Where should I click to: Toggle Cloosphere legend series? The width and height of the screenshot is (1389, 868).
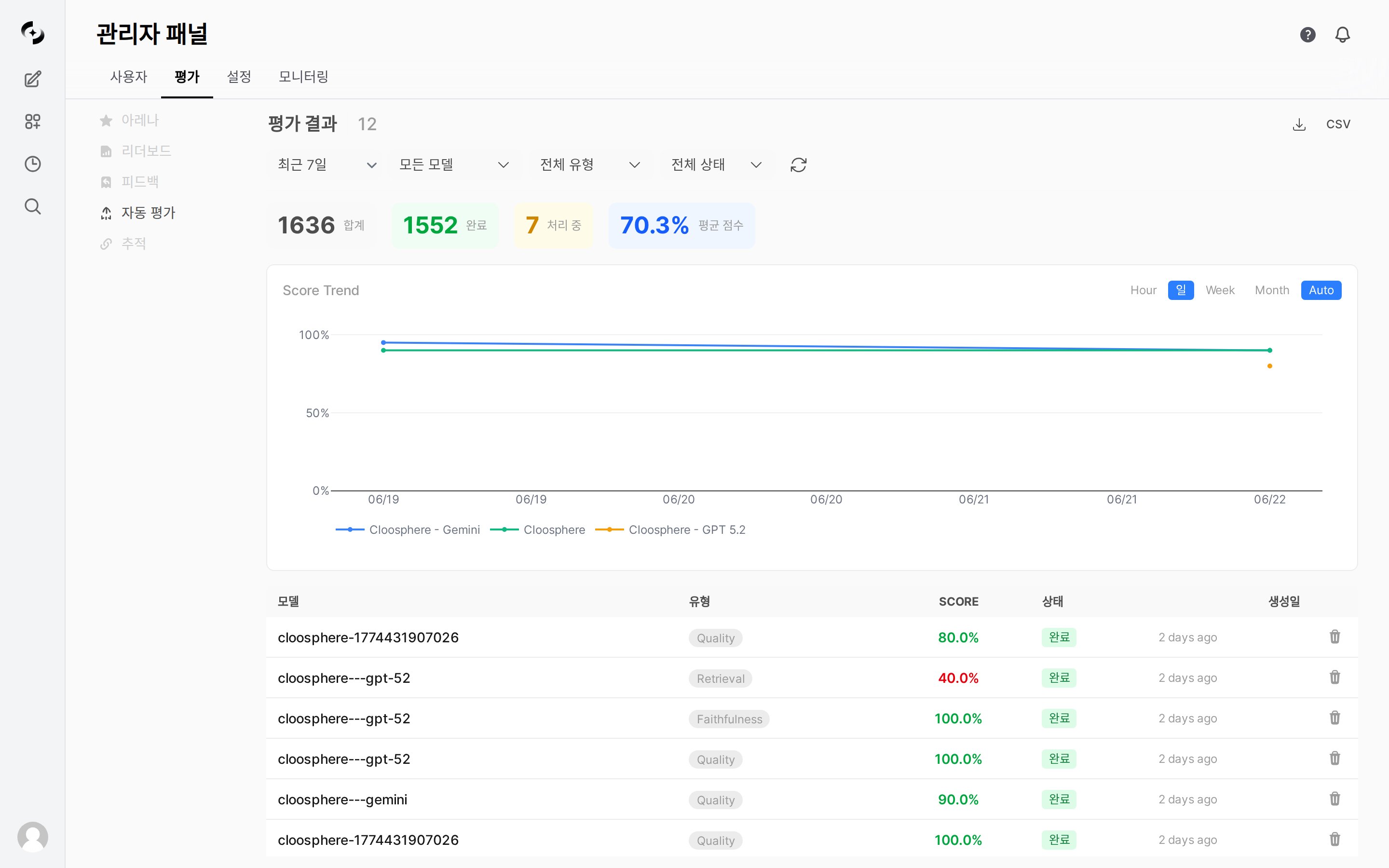(x=537, y=530)
